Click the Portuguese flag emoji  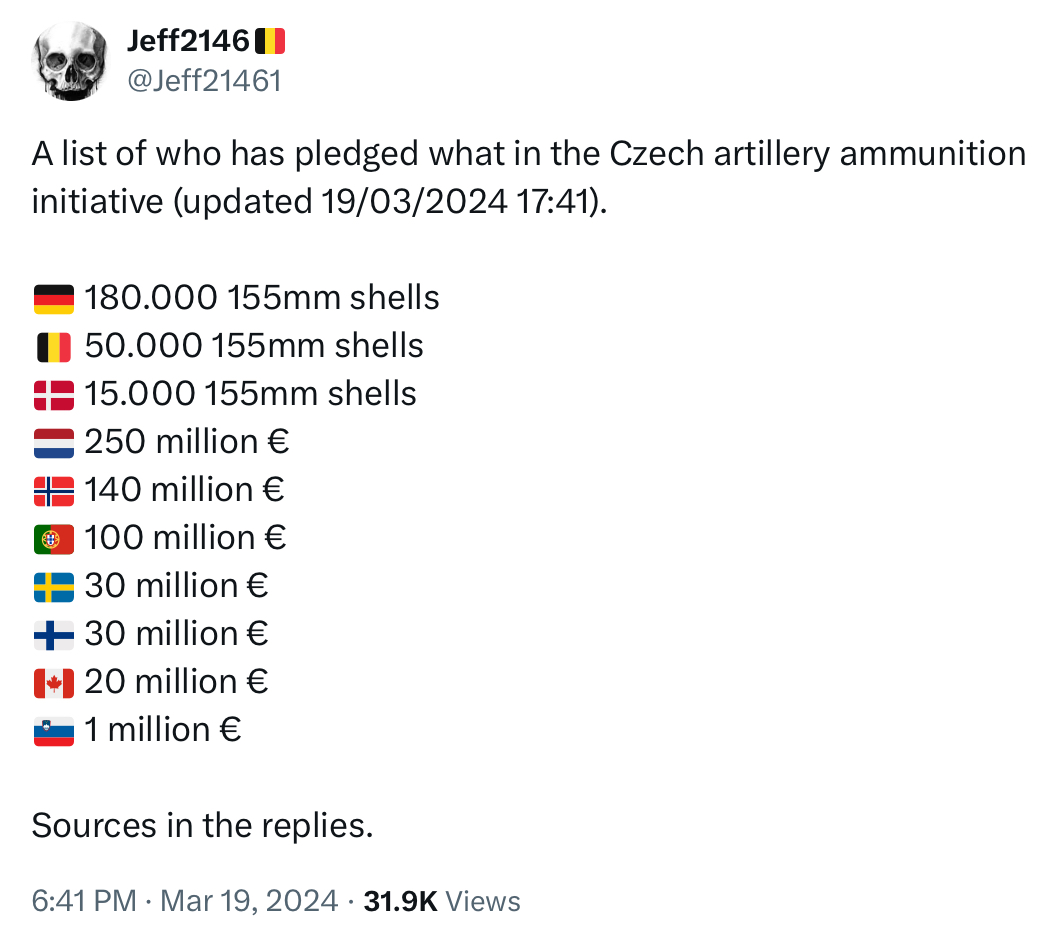54,538
